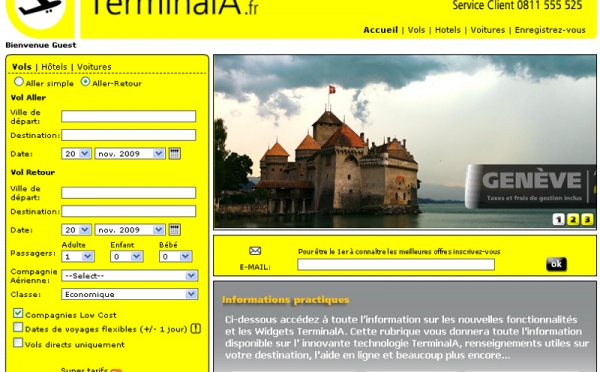Enable Vols directs uniquement checkbox
600x372 pixels.
18,342
